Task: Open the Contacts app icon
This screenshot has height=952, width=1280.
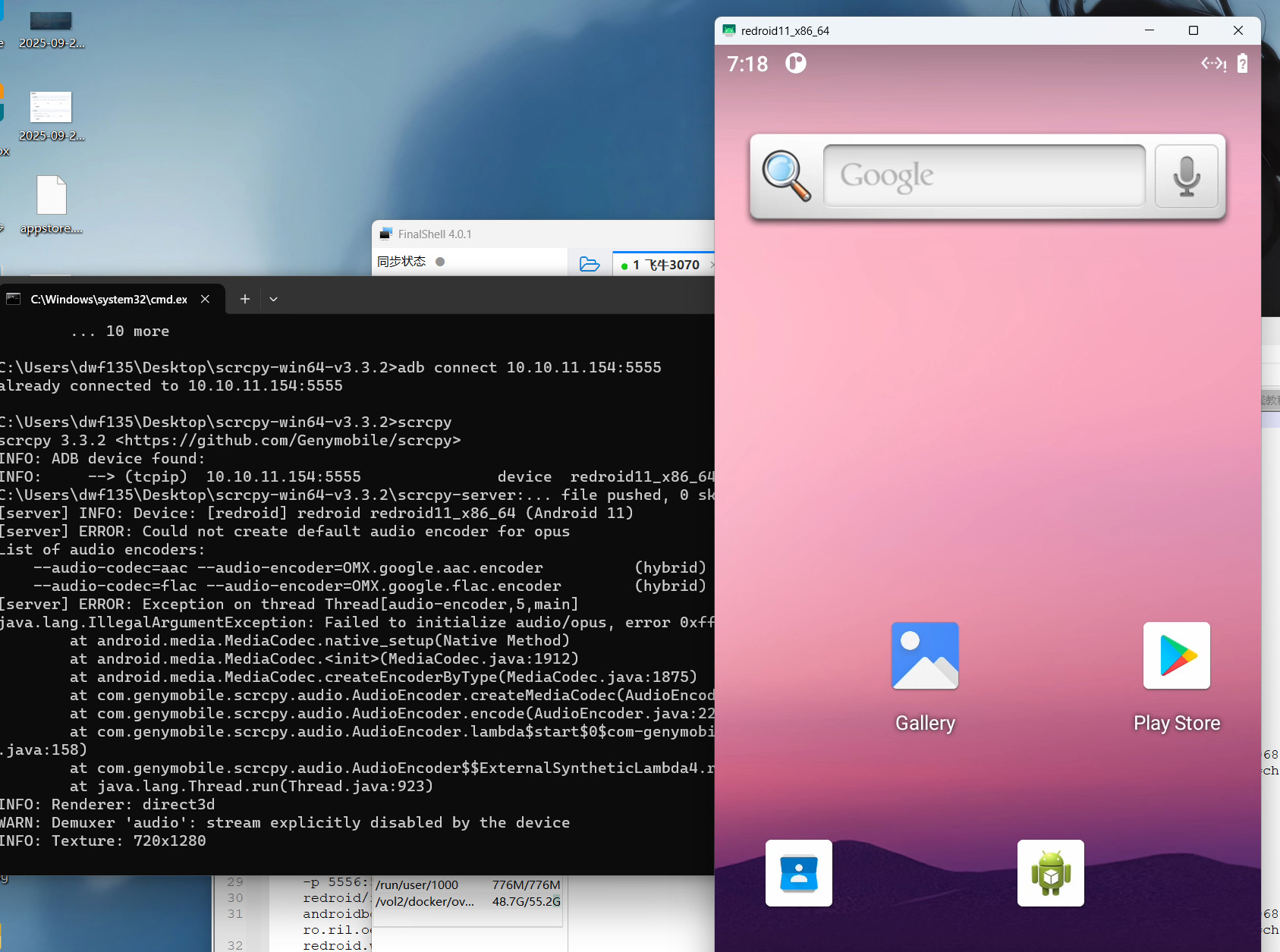Action: tap(798, 873)
